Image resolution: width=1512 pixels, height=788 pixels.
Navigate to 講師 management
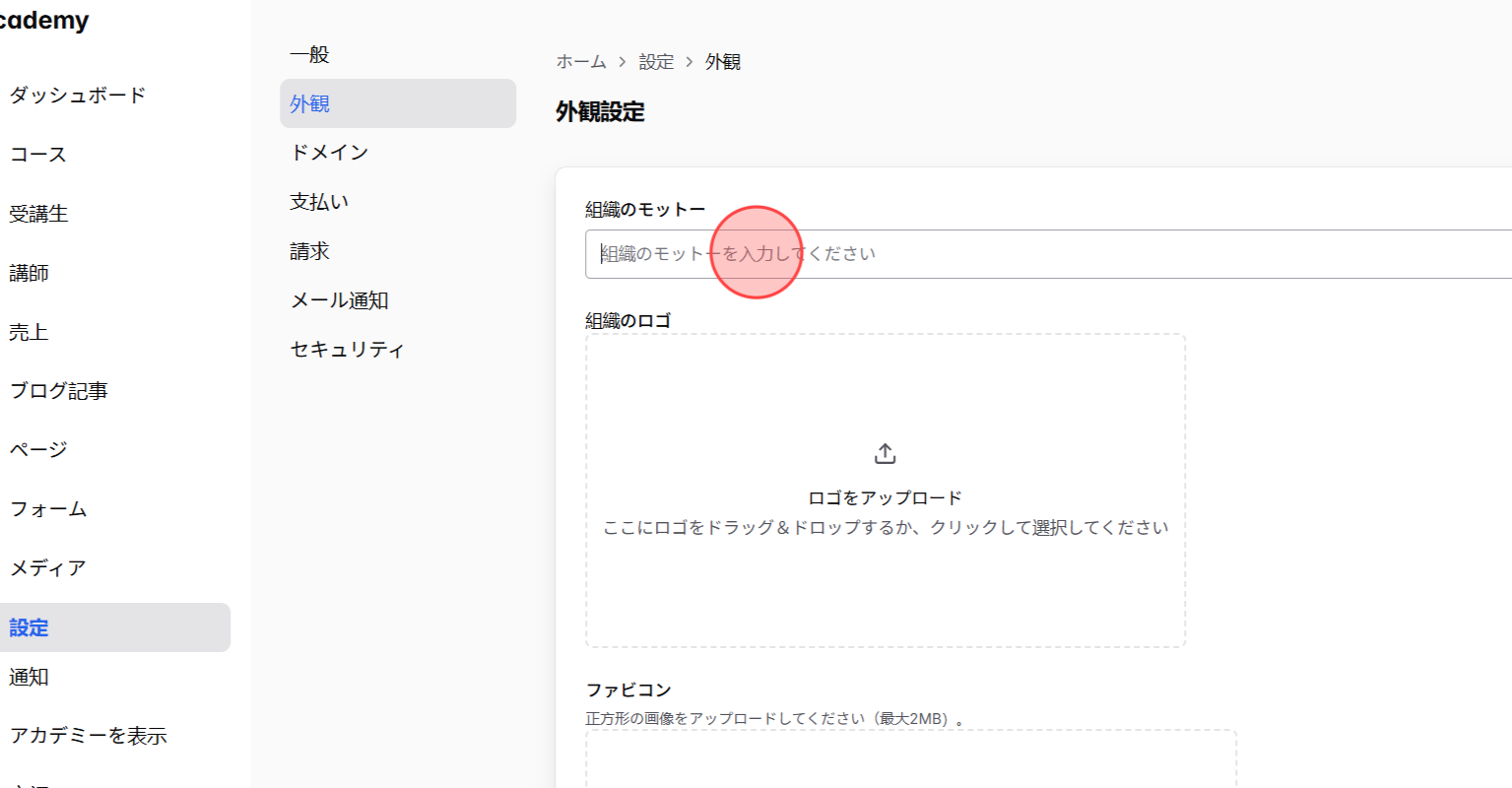pyautogui.click(x=29, y=272)
